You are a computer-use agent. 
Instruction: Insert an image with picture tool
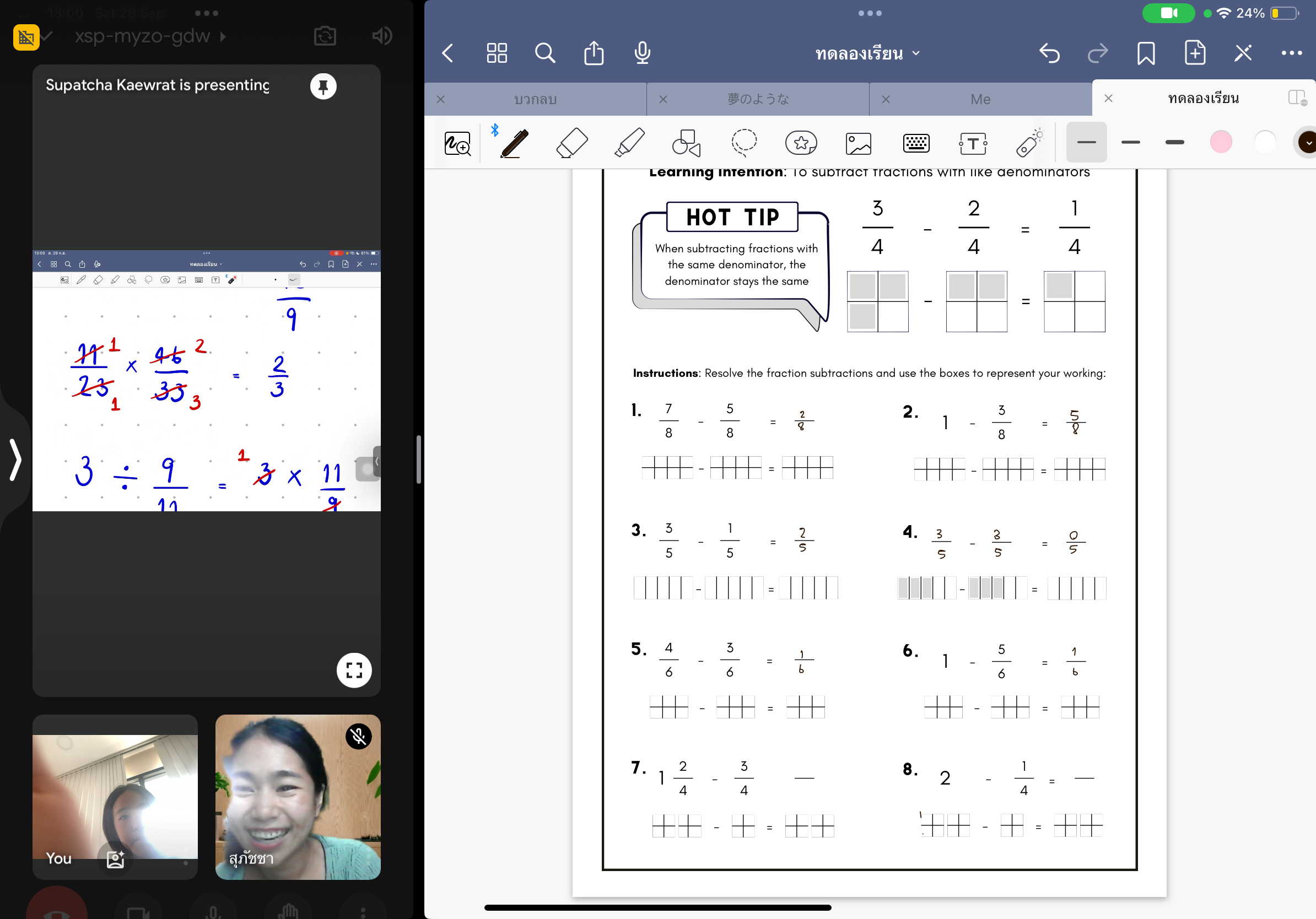pyautogui.click(x=858, y=143)
